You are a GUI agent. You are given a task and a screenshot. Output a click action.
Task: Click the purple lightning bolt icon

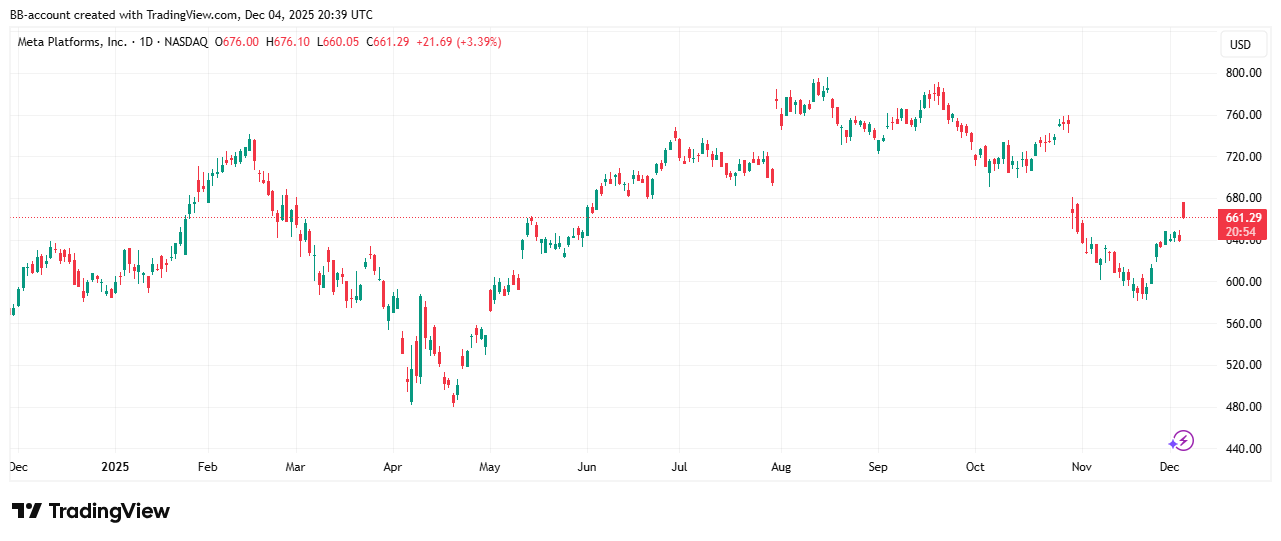1182,441
